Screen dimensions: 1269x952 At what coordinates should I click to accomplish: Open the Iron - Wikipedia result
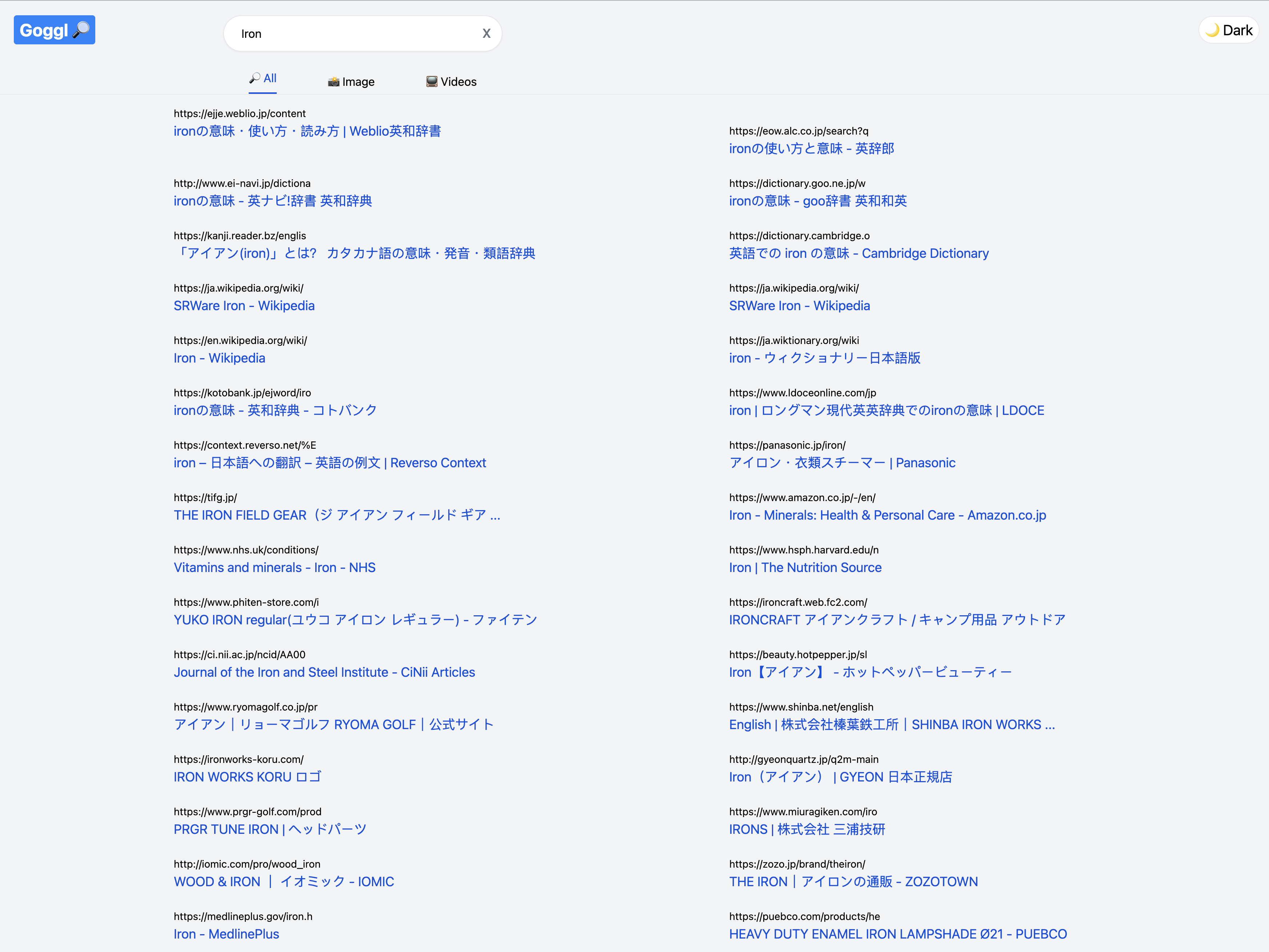coord(219,358)
